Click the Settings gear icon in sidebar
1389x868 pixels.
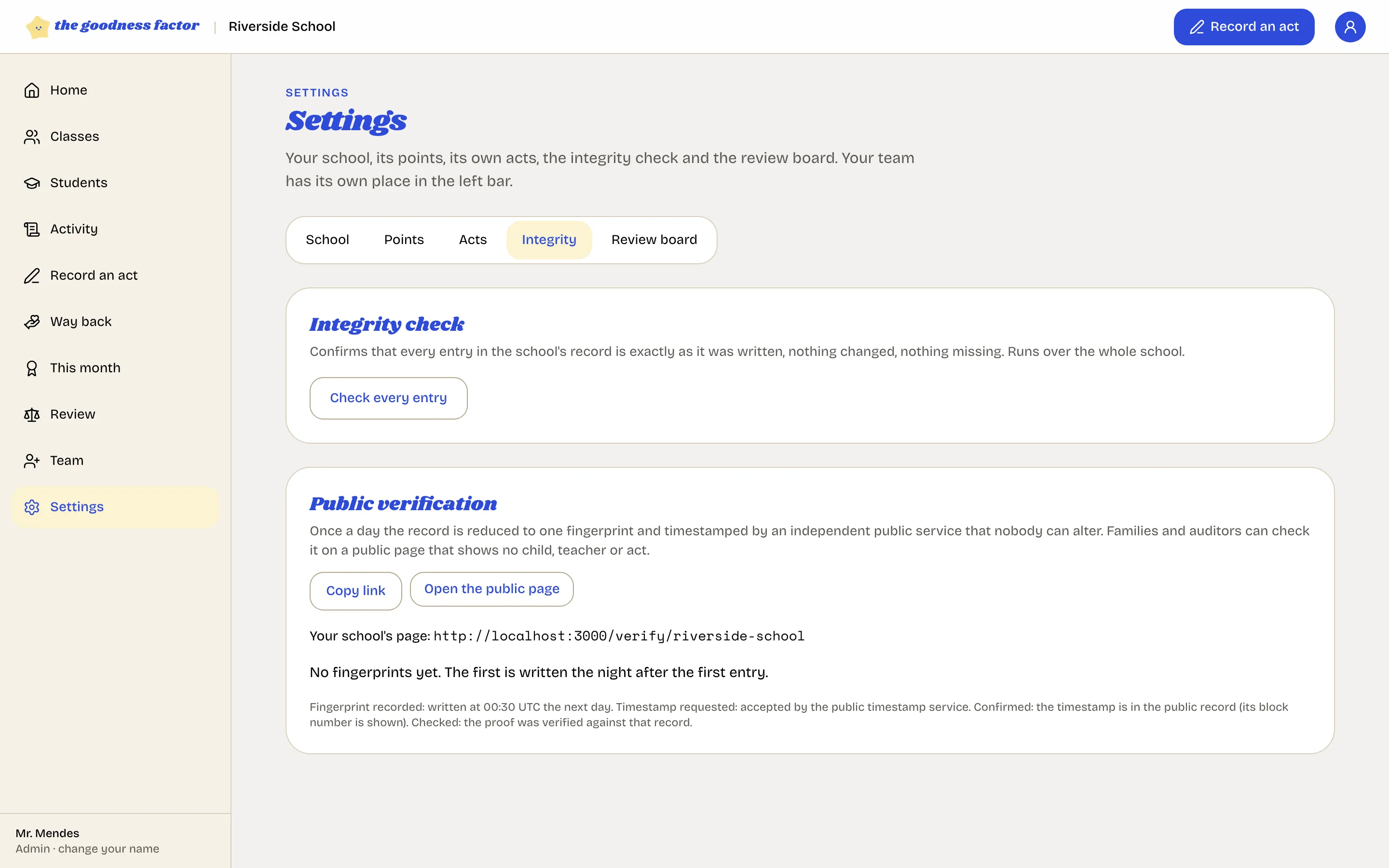coord(31,507)
